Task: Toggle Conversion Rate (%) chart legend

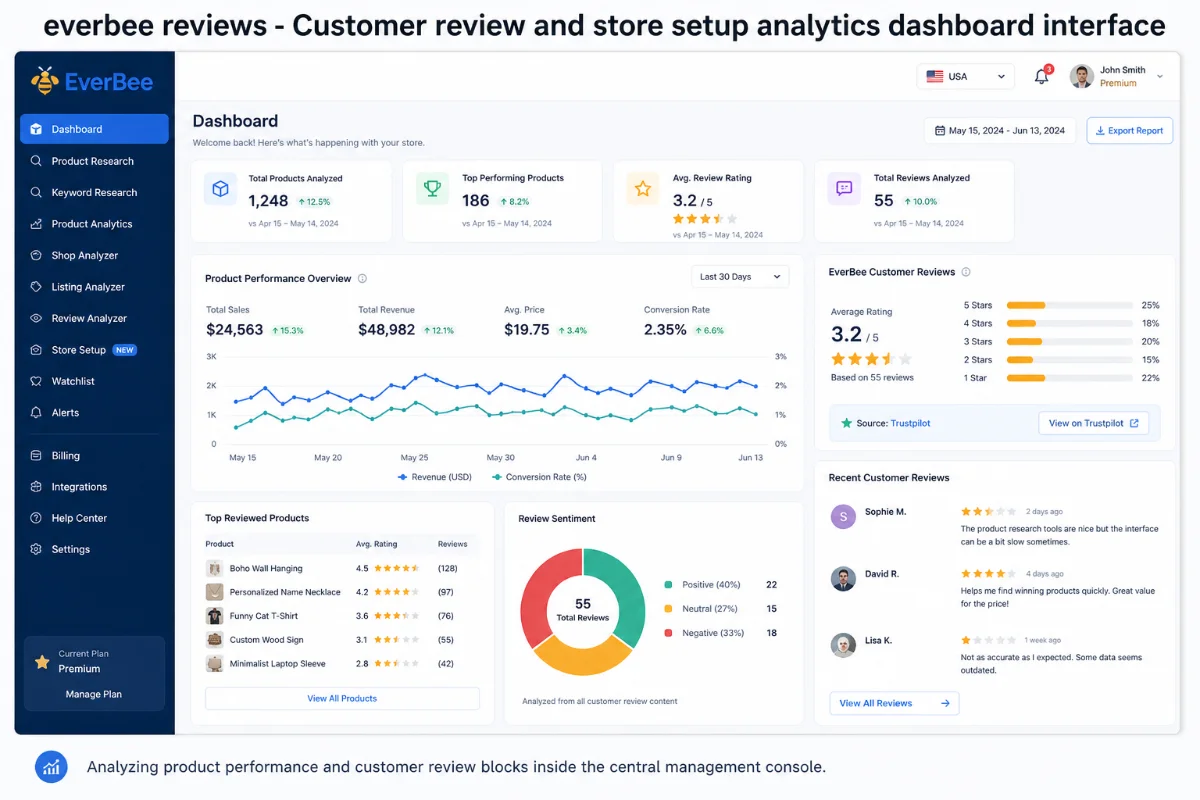Action: (x=539, y=477)
